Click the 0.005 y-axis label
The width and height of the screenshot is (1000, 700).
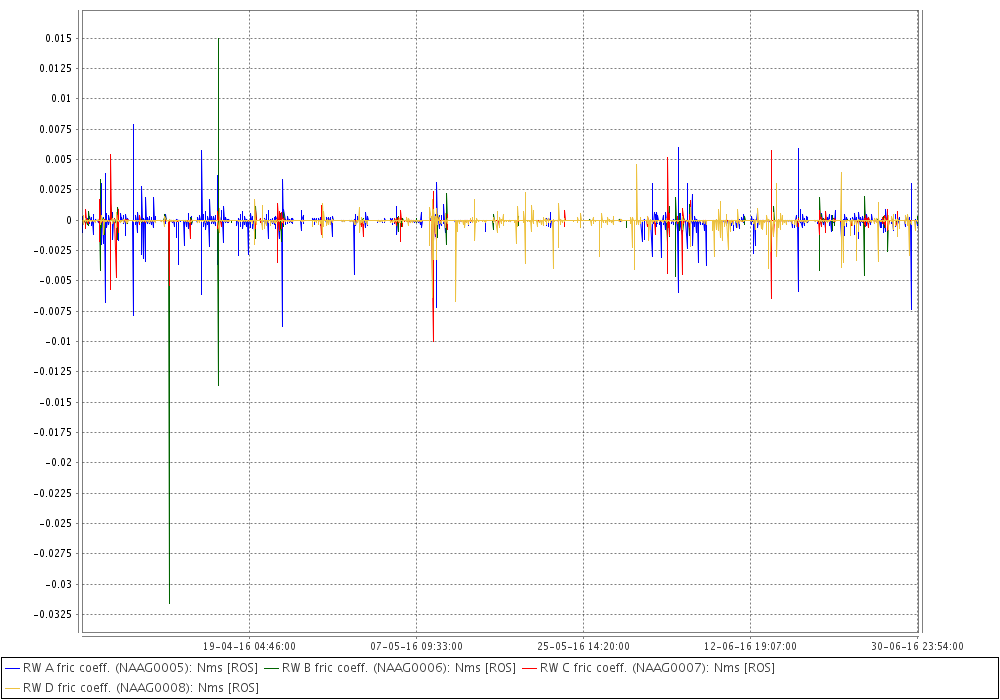[58, 159]
